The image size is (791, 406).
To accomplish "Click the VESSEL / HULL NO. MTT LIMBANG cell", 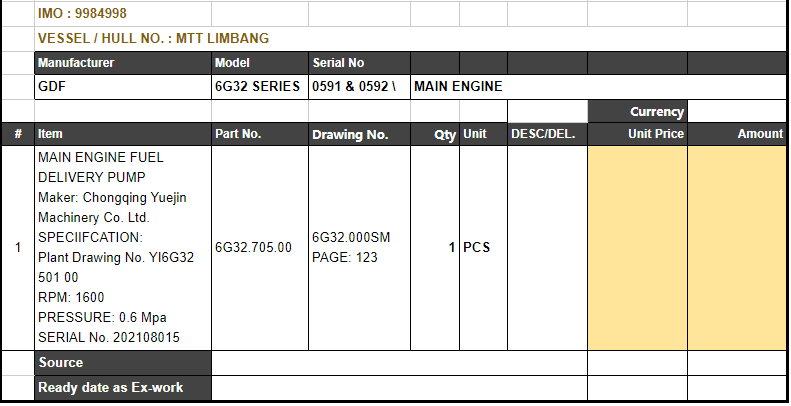I will click(153, 39).
